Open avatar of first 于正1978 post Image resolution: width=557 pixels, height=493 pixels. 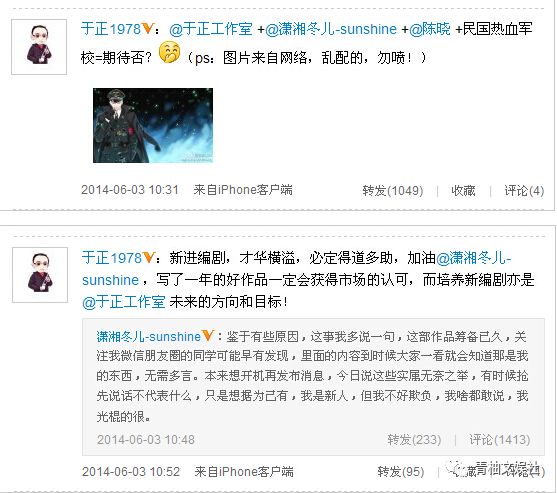click(x=39, y=47)
